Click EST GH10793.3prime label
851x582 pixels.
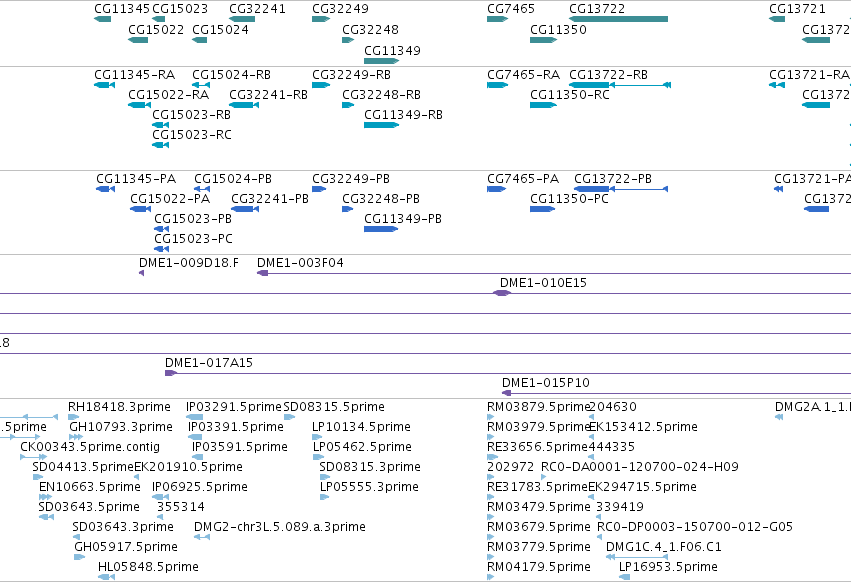120,427
